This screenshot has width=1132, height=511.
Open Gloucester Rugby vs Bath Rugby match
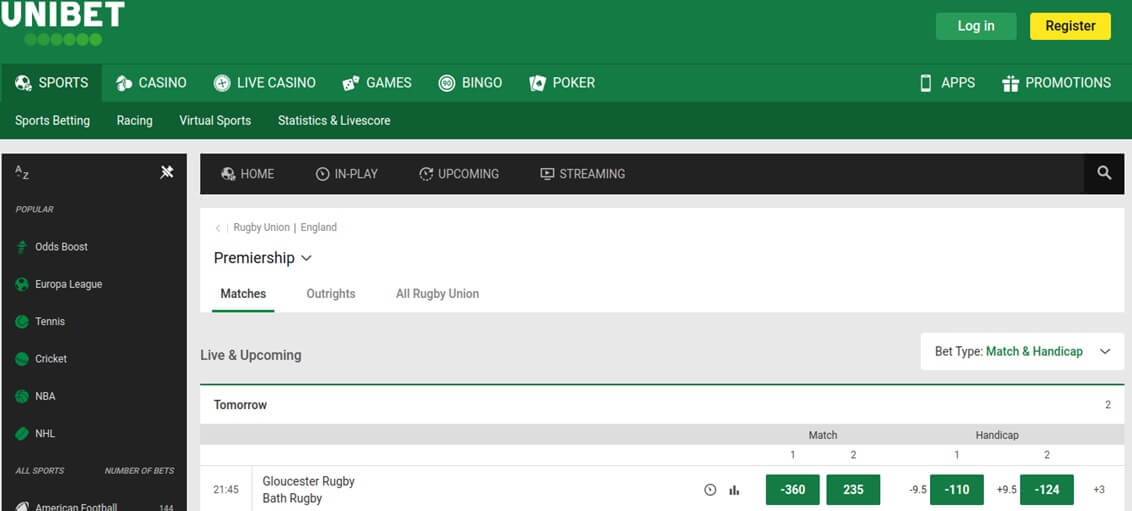308,490
